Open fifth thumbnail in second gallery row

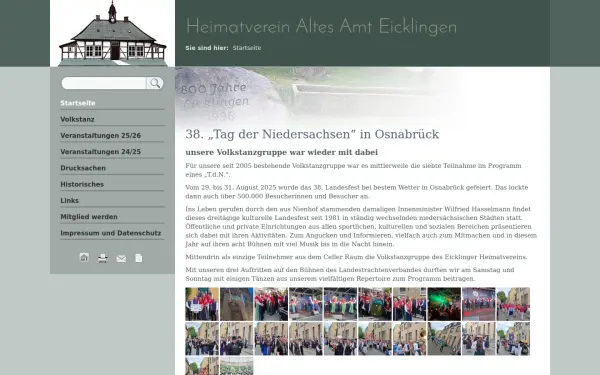pos(340,339)
